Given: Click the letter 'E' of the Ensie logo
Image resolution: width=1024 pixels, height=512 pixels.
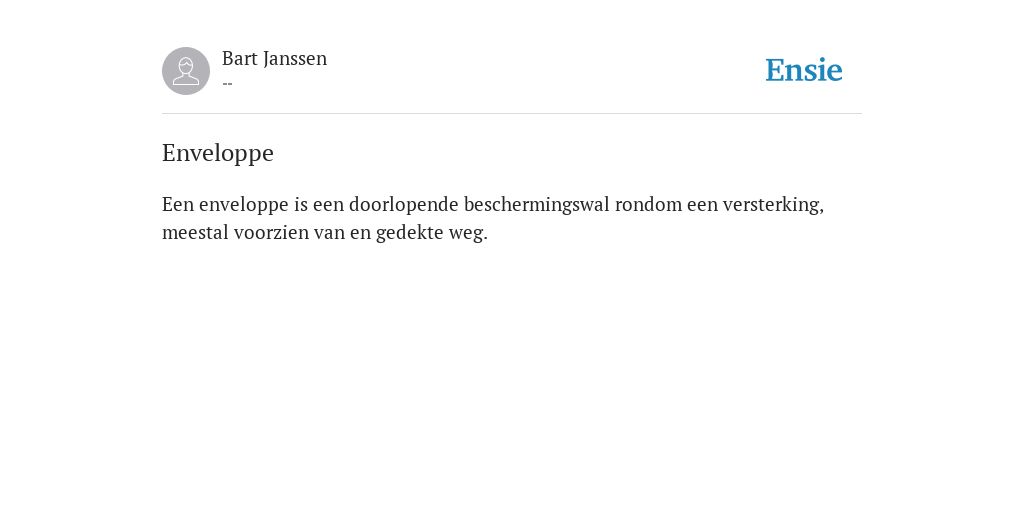Looking at the screenshot, I should pos(775,70).
